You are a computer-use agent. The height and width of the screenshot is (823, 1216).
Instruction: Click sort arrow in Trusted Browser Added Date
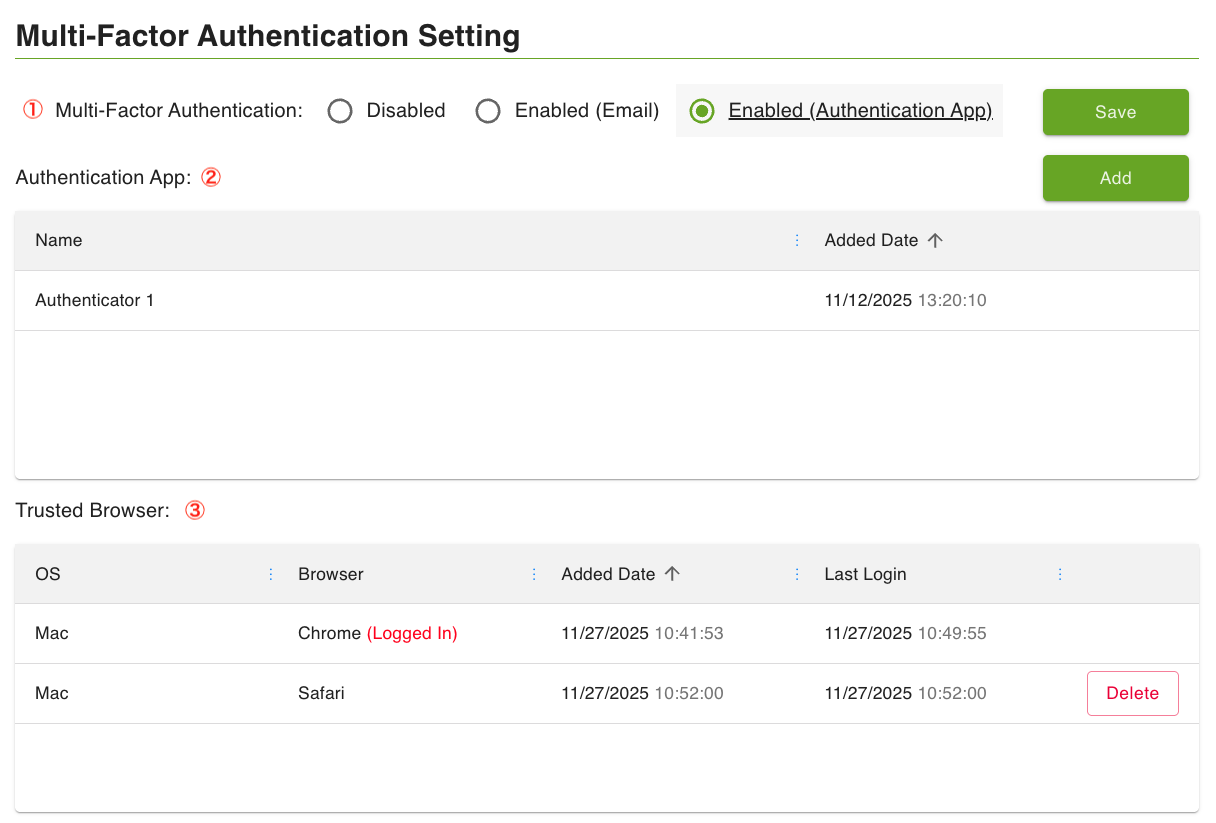tap(672, 574)
